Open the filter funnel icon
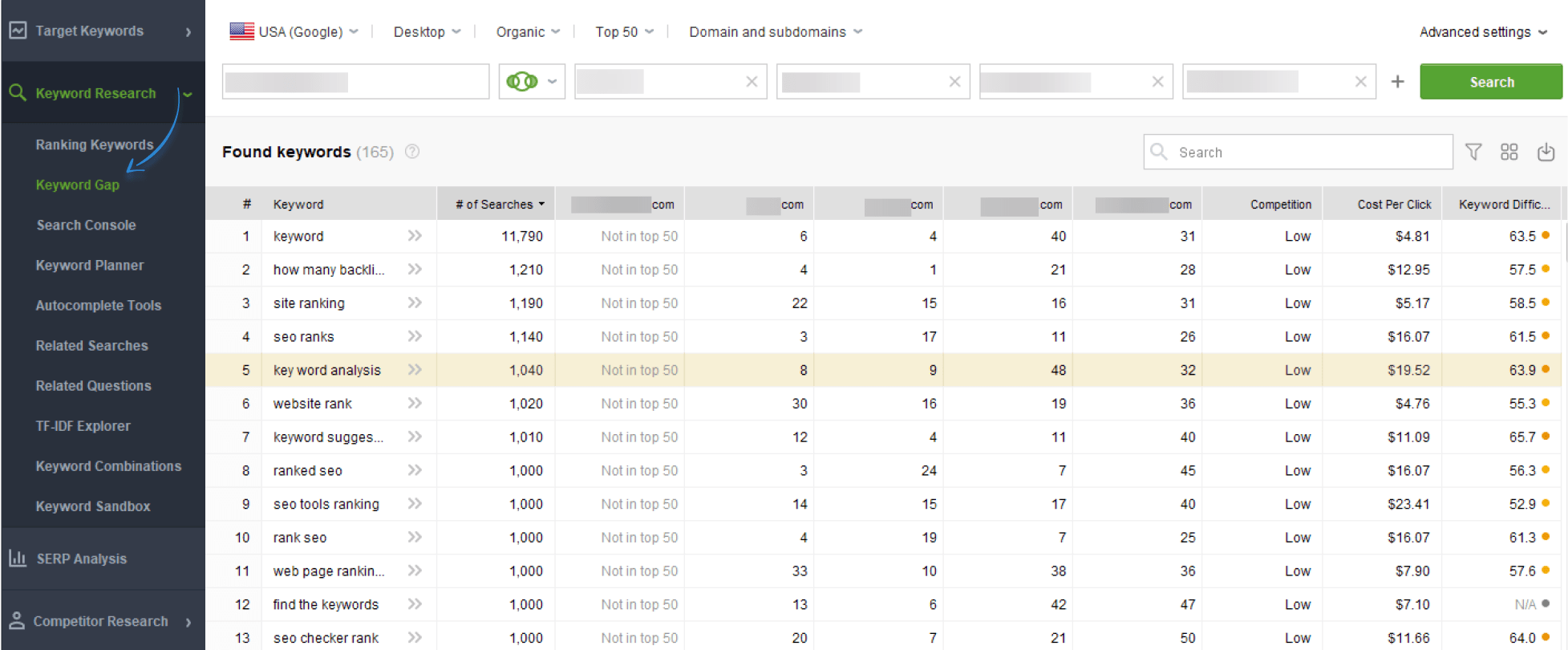The height and width of the screenshot is (650, 1568). point(1473,152)
